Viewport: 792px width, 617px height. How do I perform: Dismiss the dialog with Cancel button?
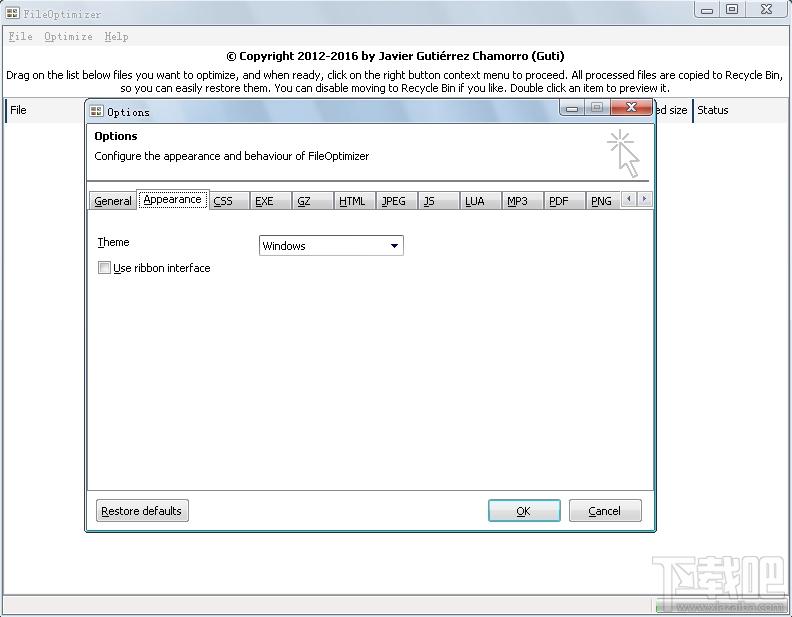pos(605,511)
